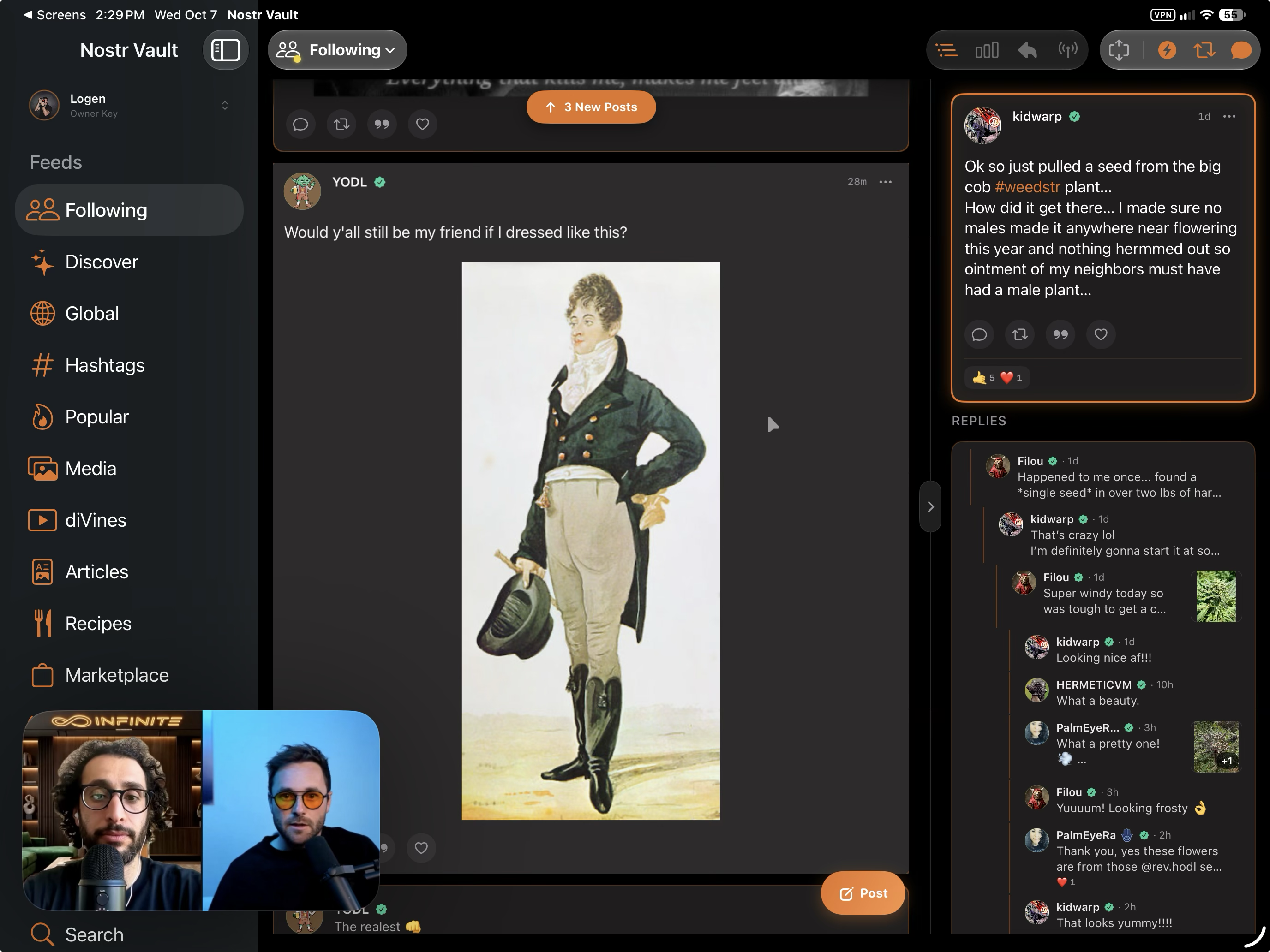Toggle the sidebar panel button

point(225,50)
